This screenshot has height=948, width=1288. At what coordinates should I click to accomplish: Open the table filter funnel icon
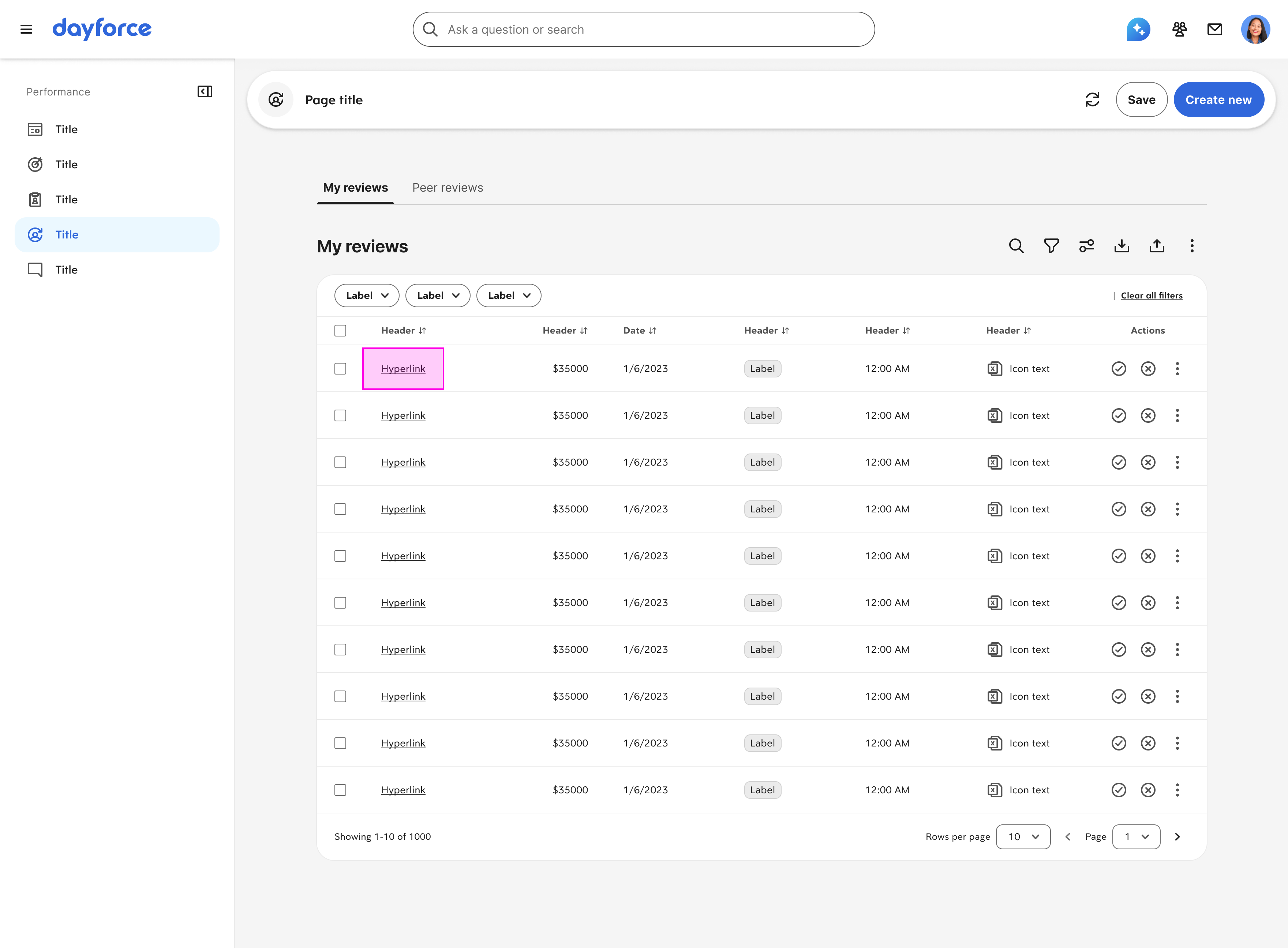pos(1051,246)
